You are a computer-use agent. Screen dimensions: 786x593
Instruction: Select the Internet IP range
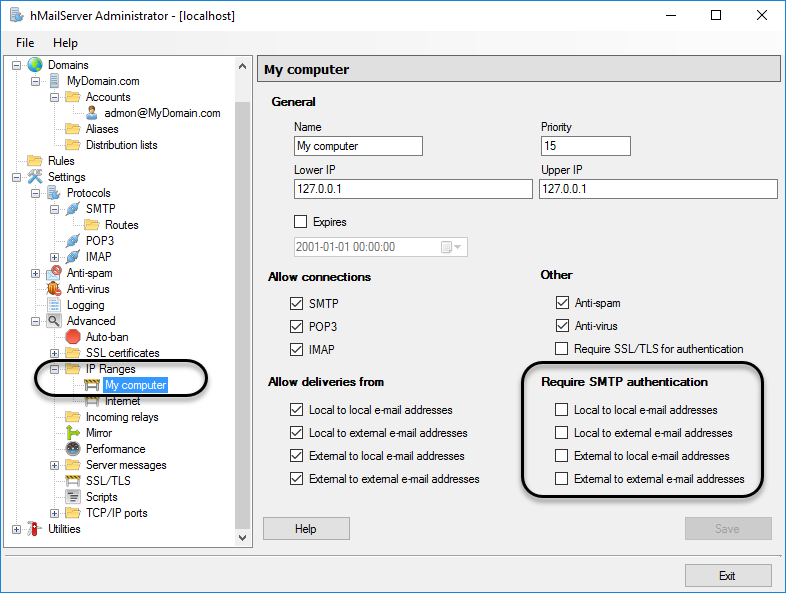122,401
